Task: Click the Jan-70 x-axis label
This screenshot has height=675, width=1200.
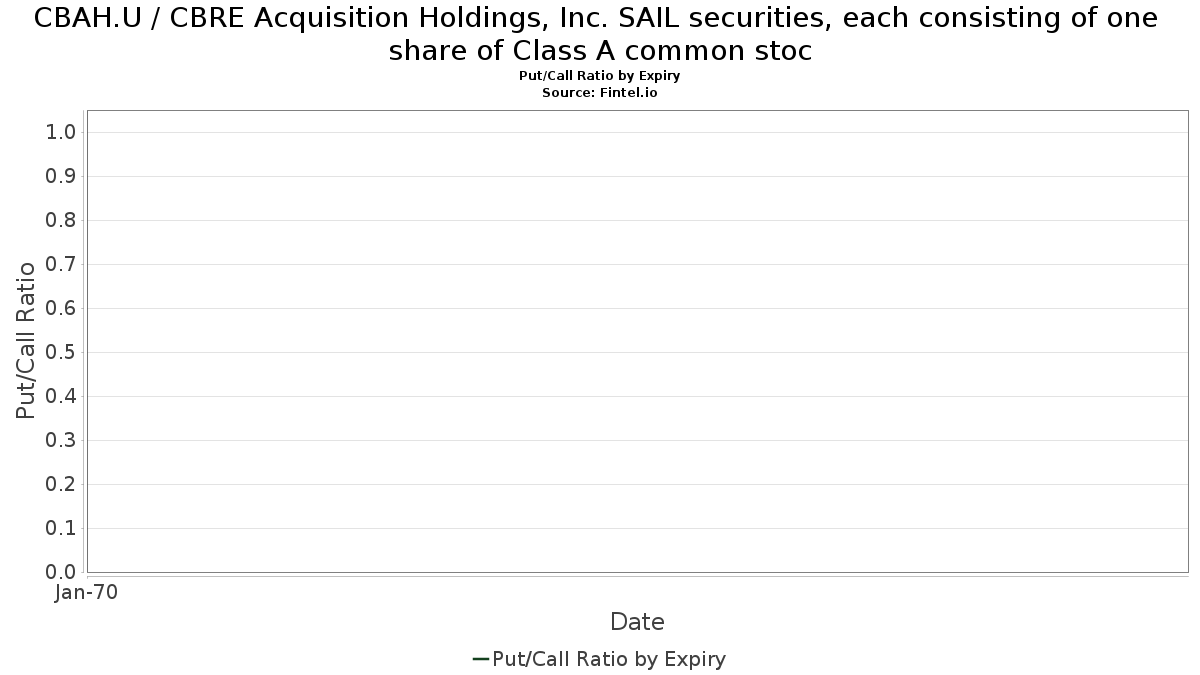Action: click(86, 592)
